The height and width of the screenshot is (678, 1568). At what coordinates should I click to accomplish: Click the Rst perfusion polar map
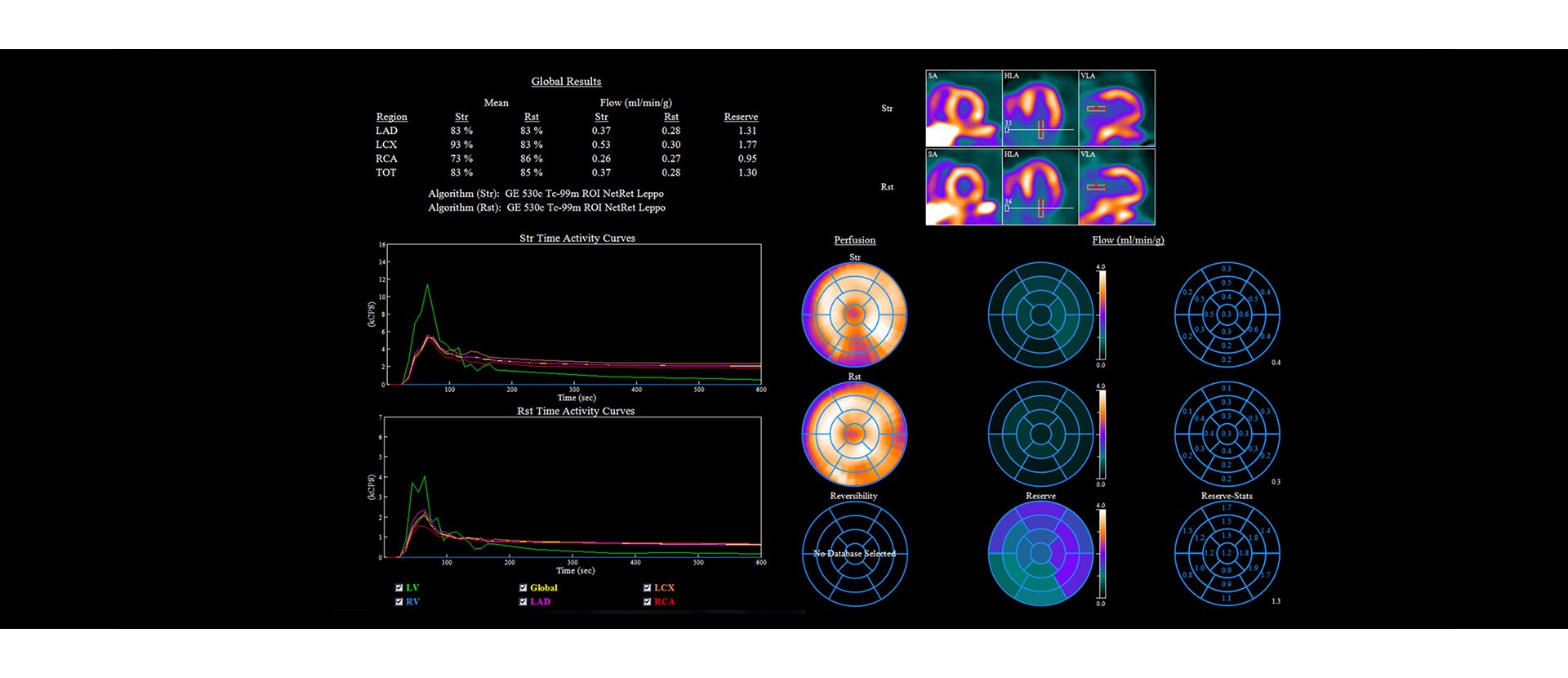coord(854,434)
